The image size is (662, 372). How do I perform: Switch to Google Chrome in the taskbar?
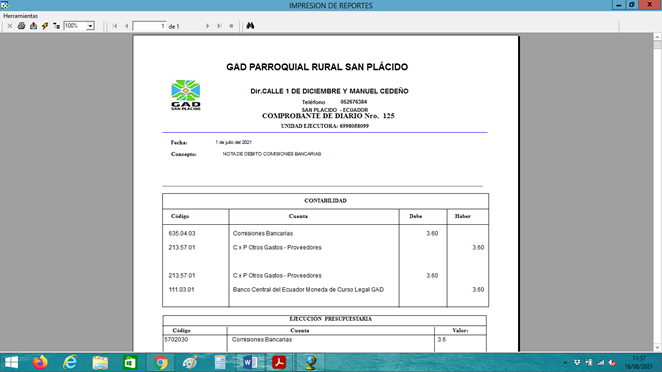(x=160, y=362)
